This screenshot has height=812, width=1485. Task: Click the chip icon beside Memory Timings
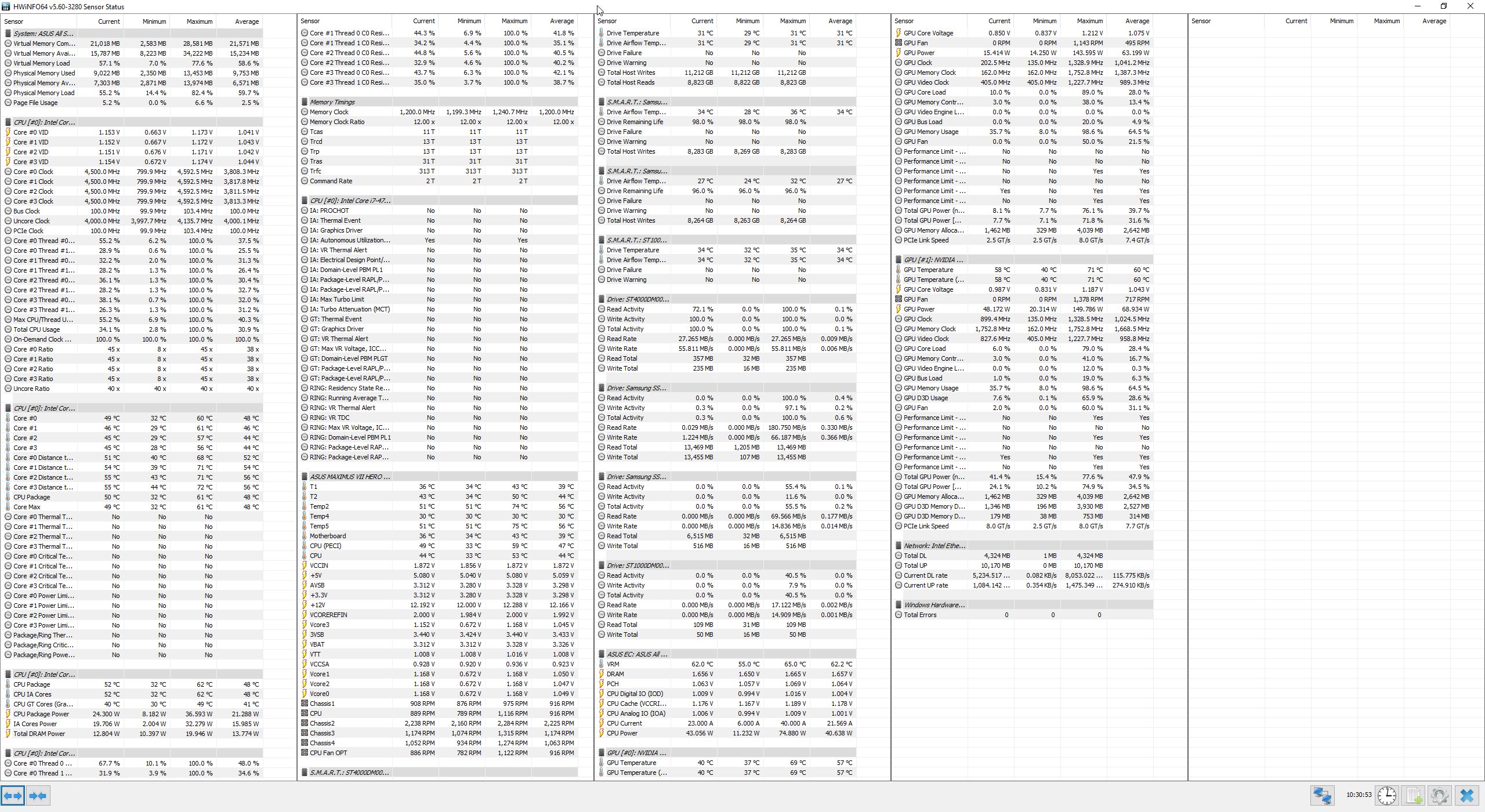tap(305, 102)
